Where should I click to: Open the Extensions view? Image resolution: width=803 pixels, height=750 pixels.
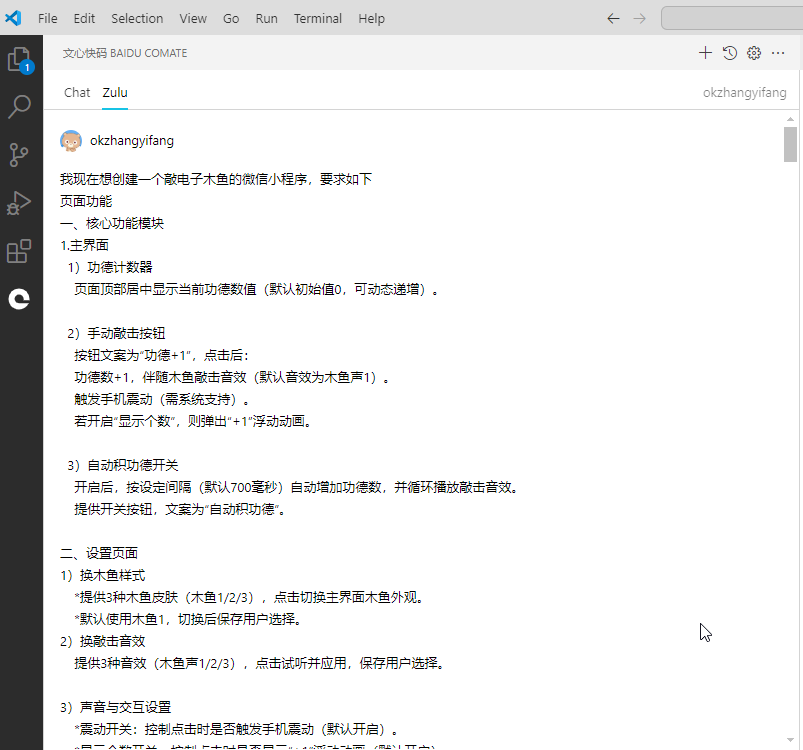(x=19, y=251)
